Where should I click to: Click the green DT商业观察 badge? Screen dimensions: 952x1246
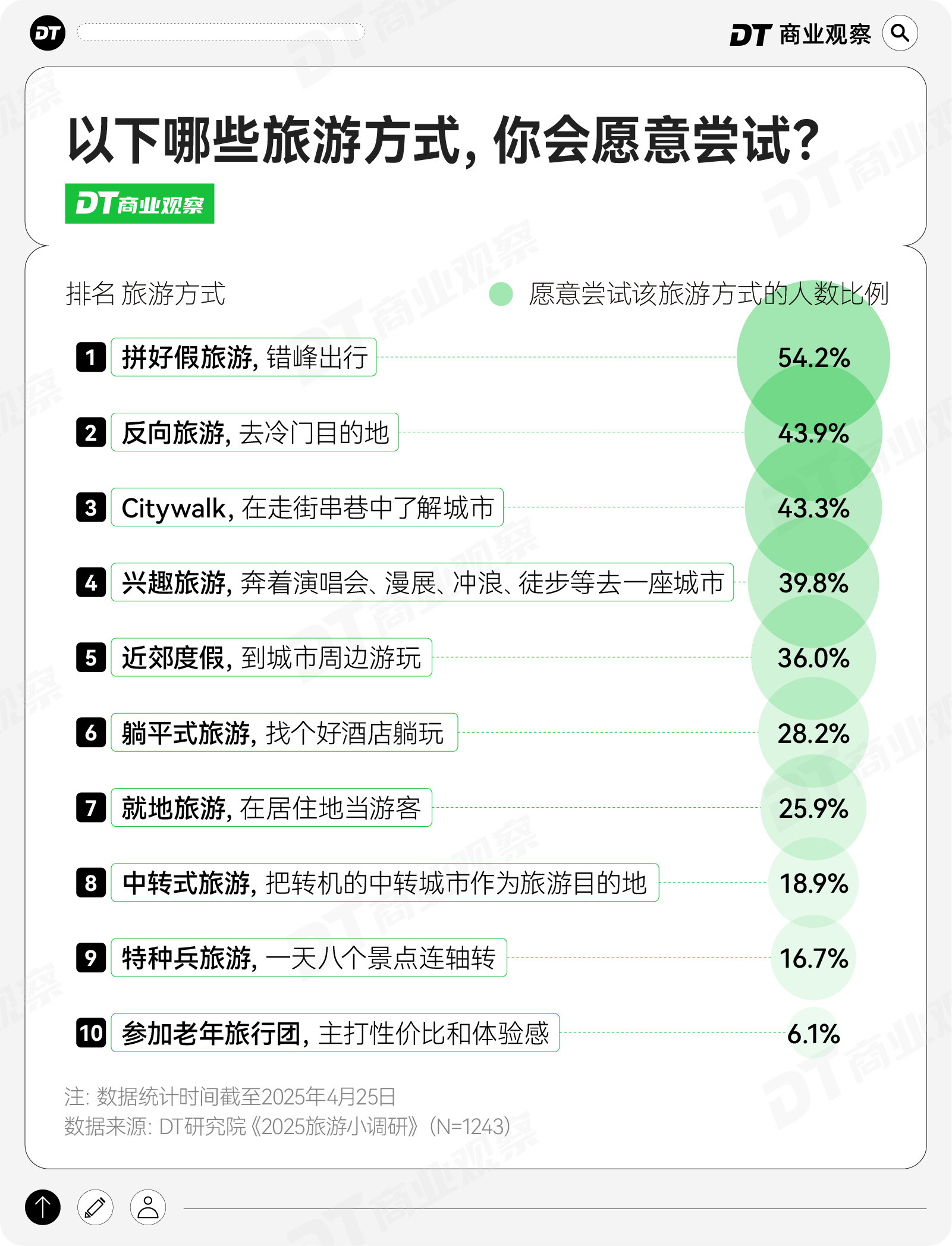click(x=140, y=204)
